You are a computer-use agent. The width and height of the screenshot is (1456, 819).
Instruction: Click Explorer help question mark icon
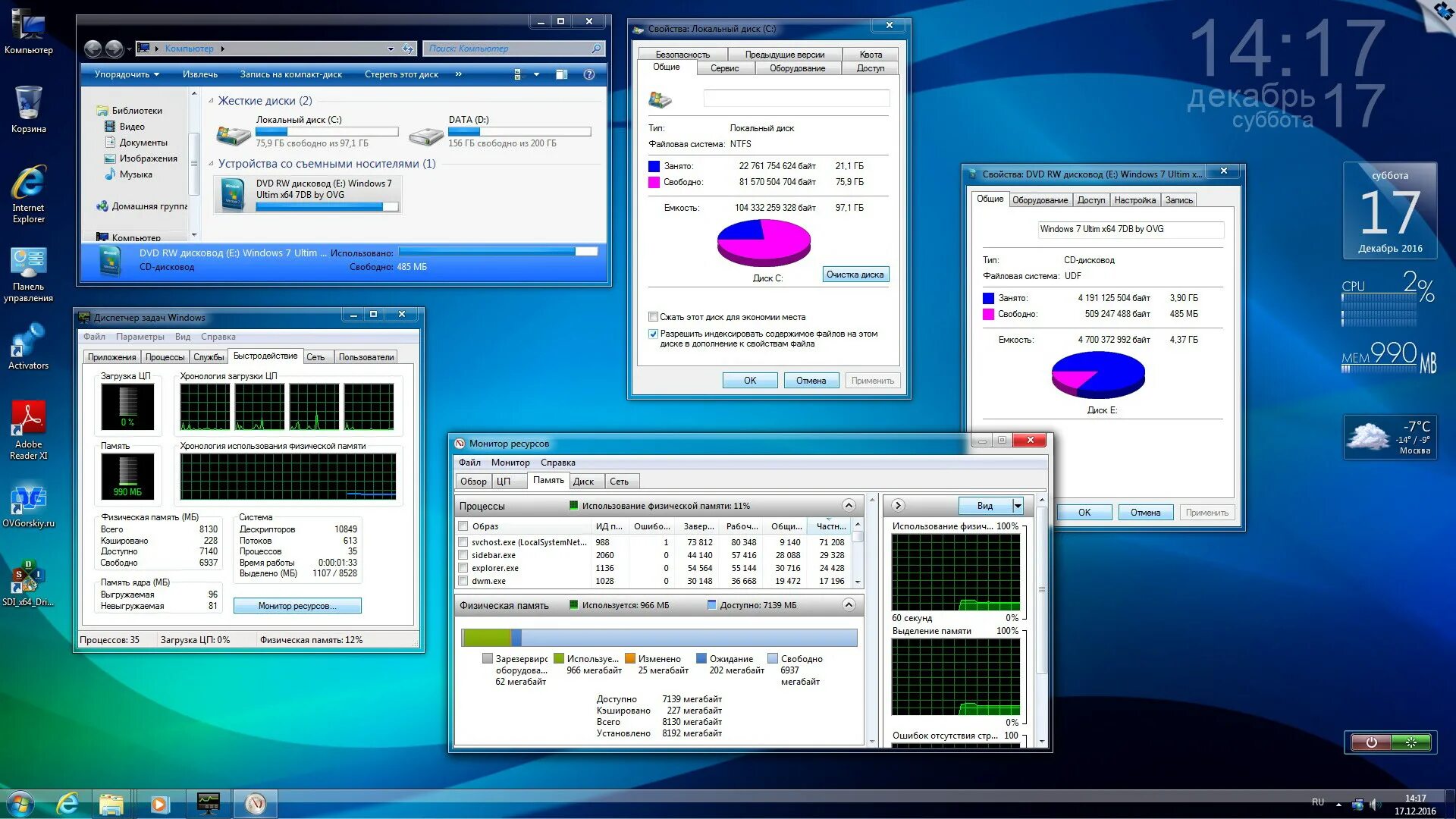coord(588,74)
